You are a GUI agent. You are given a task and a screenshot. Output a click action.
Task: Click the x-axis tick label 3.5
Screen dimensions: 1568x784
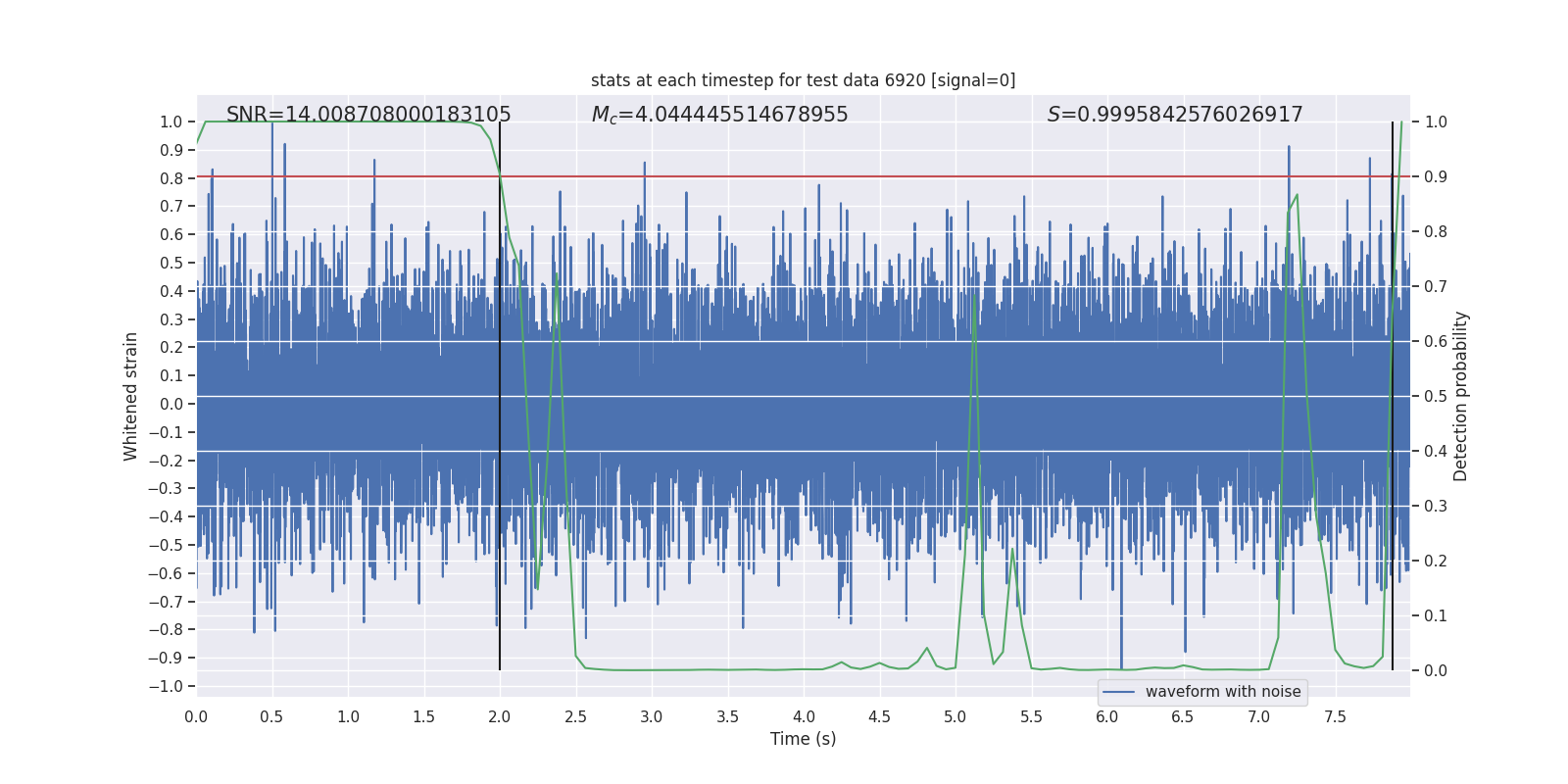coord(727,716)
